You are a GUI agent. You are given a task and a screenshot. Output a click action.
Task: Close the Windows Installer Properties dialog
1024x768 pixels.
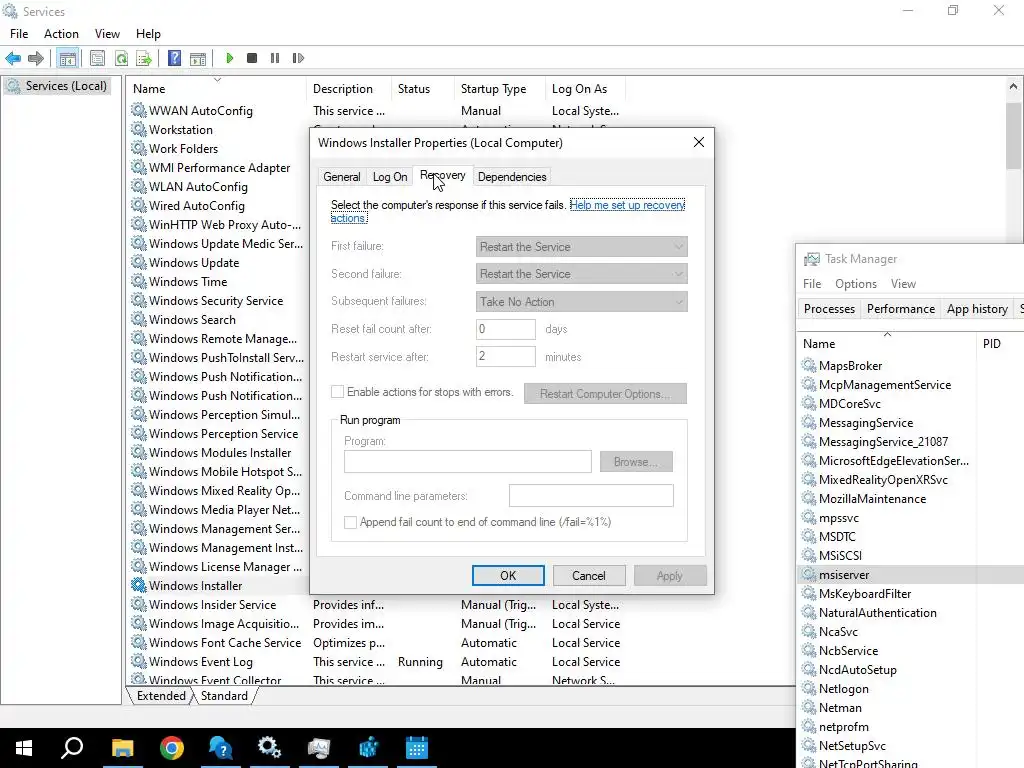pyautogui.click(x=699, y=142)
